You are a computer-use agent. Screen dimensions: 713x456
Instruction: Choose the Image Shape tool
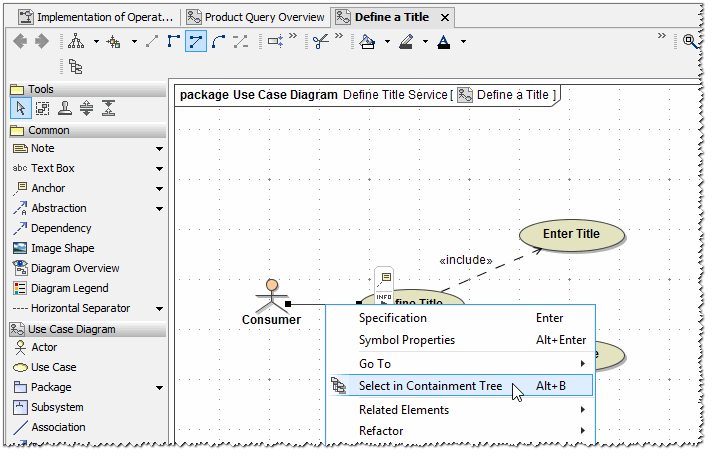pos(62,248)
